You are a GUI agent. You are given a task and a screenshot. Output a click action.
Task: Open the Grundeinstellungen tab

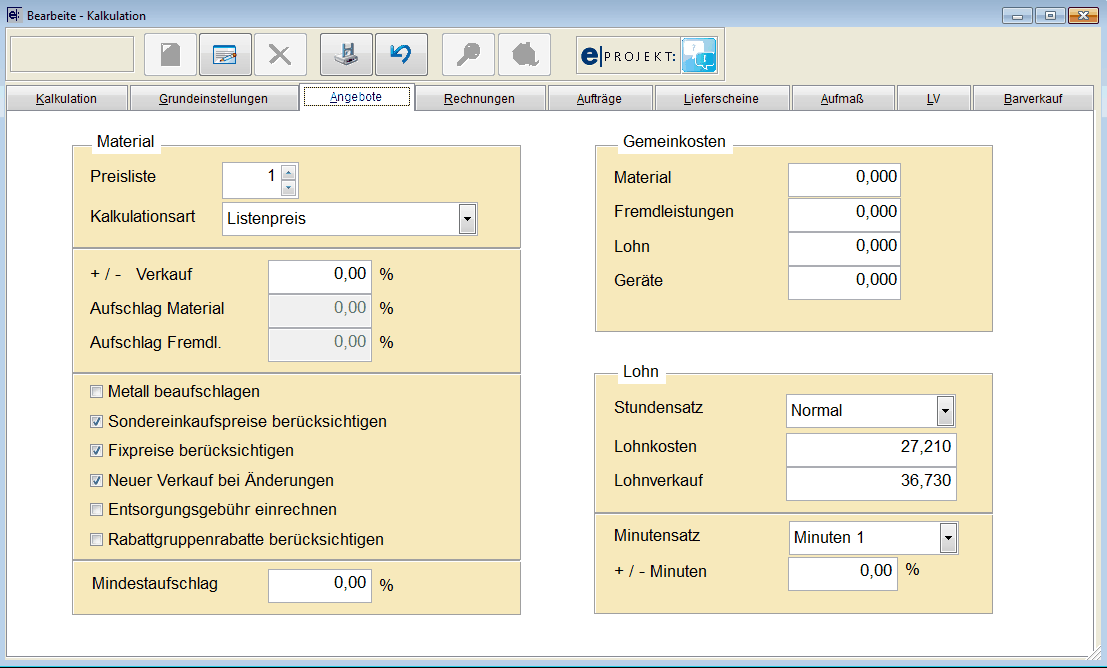point(213,99)
